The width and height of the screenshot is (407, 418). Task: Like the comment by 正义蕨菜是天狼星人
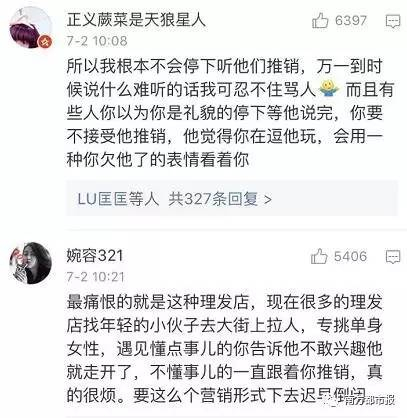click(320, 21)
